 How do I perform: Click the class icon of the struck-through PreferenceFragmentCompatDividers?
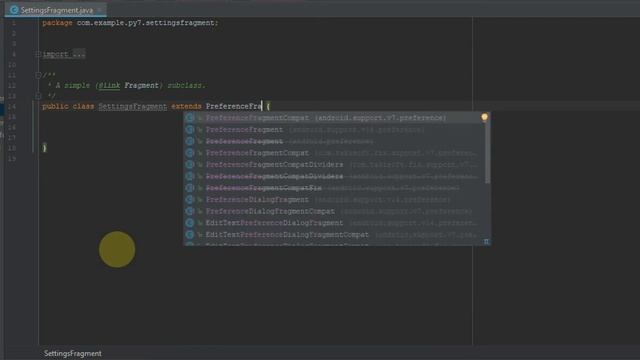pos(189,176)
